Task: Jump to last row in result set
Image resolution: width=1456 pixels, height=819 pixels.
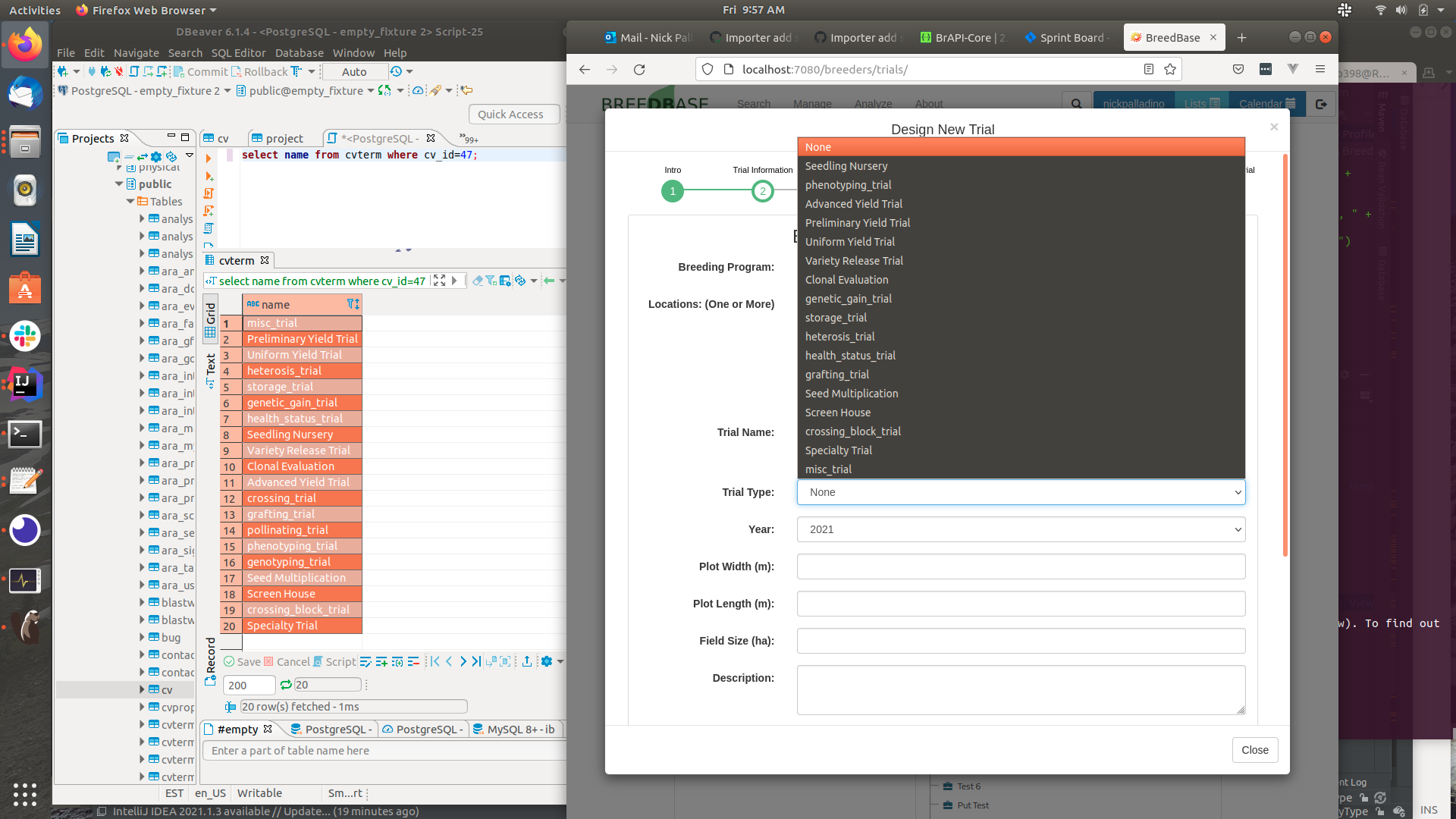Action: tap(476, 662)
